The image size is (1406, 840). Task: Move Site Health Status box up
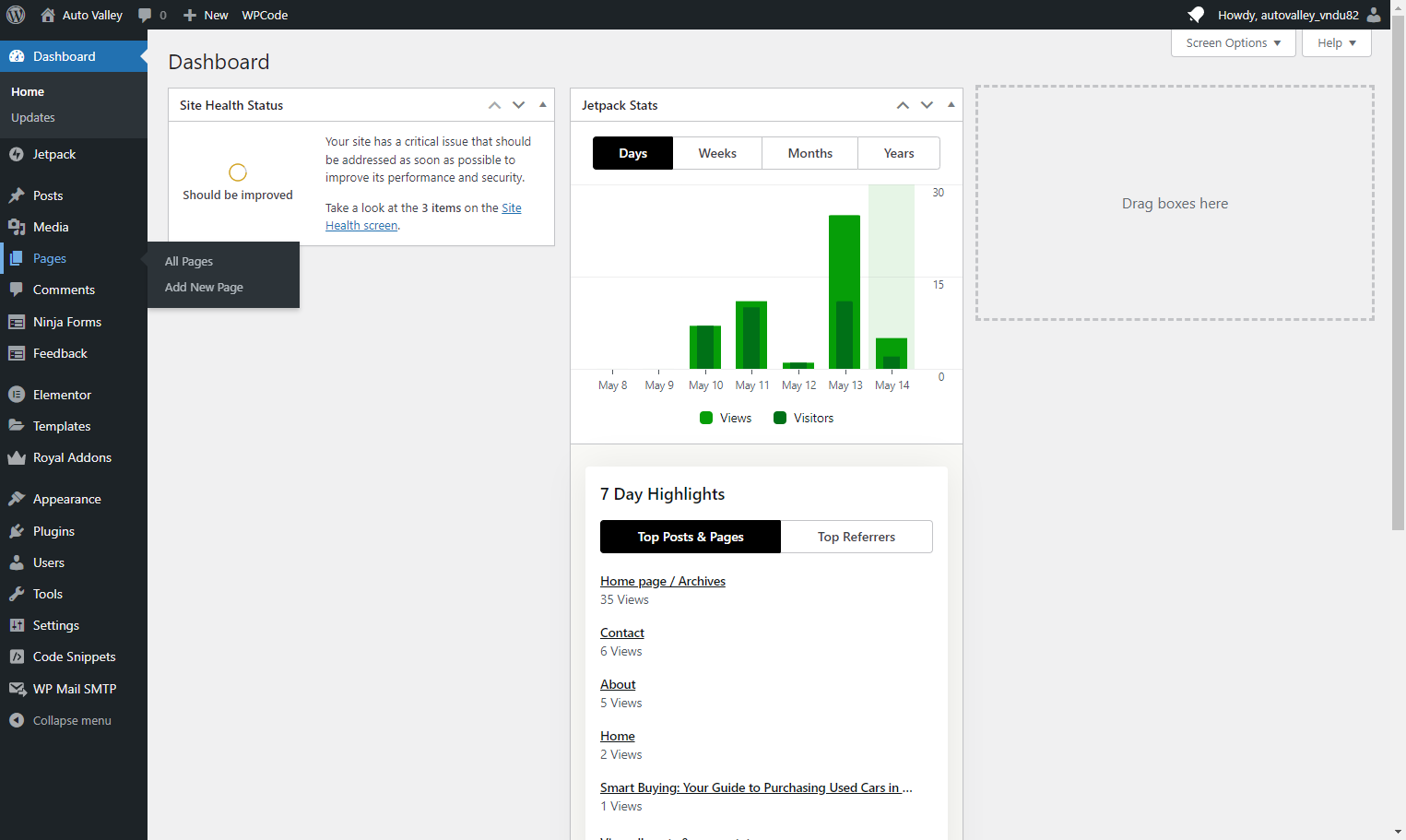[x=495, y=105]
